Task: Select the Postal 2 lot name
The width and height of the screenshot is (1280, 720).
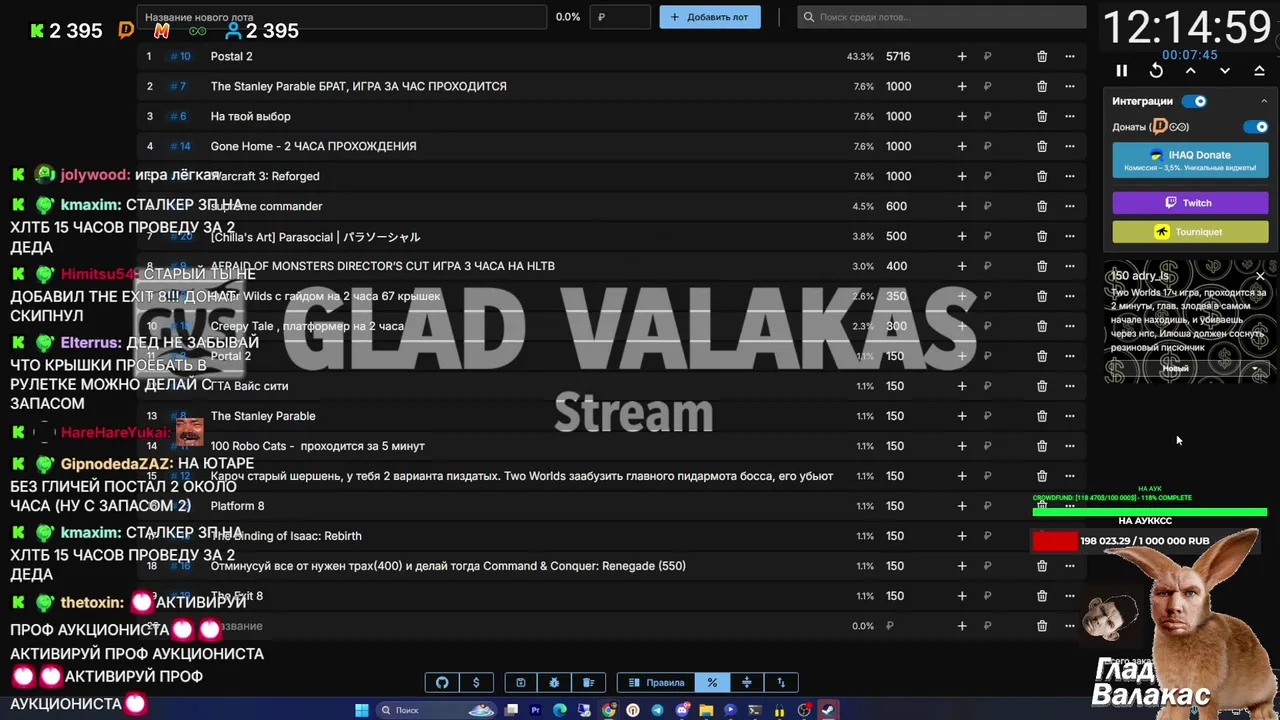Action: [x=231, y=57]
